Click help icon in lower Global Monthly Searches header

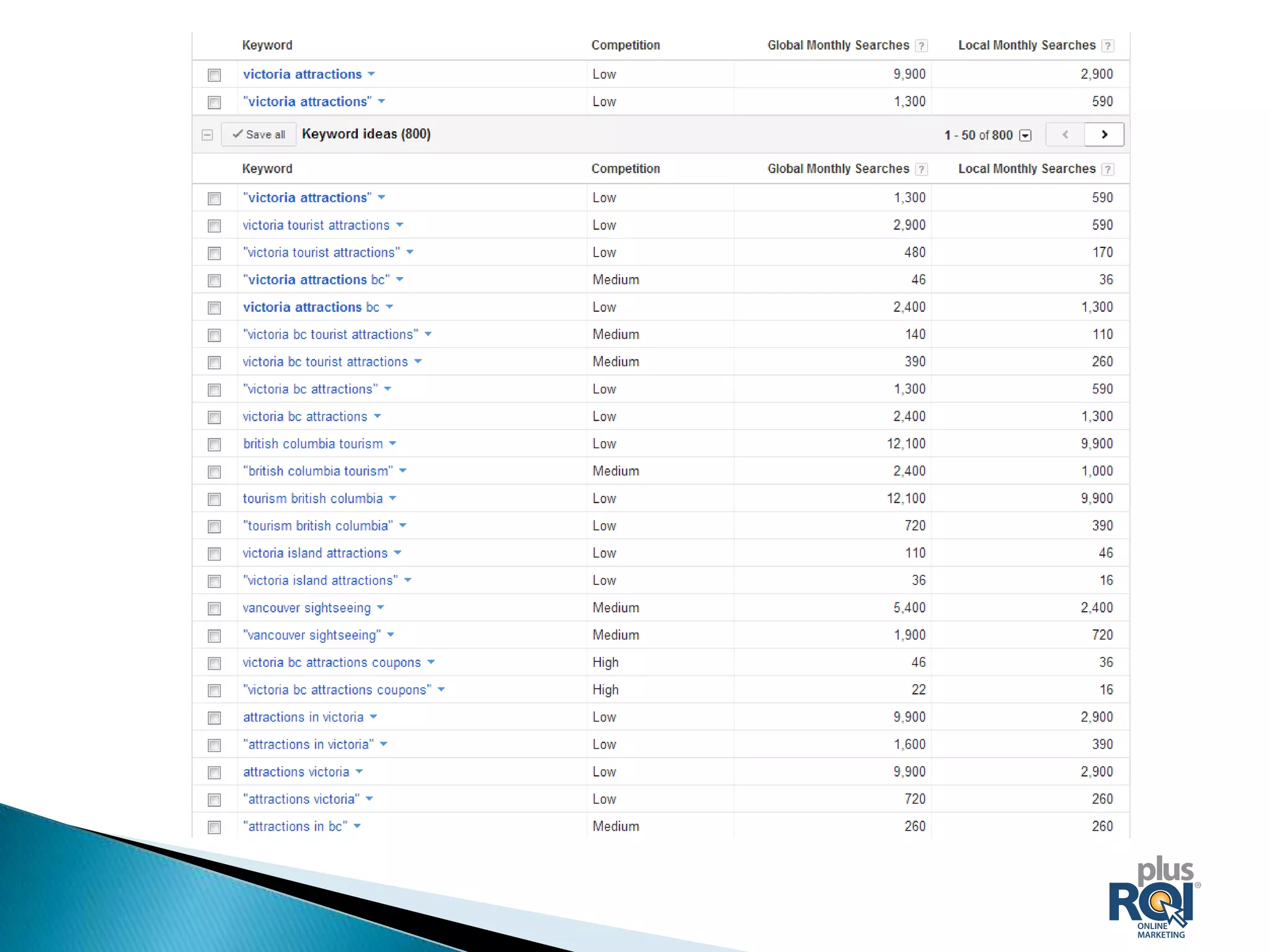(921, 169)
